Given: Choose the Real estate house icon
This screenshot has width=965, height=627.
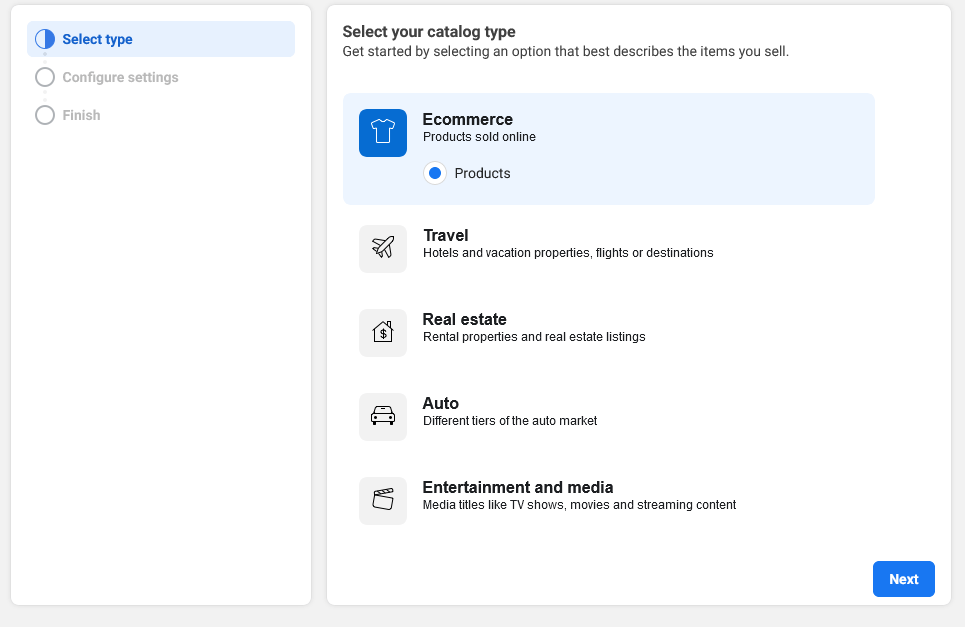Looking at the screenshot, I should pyautogui.click(x=383, y=333).
